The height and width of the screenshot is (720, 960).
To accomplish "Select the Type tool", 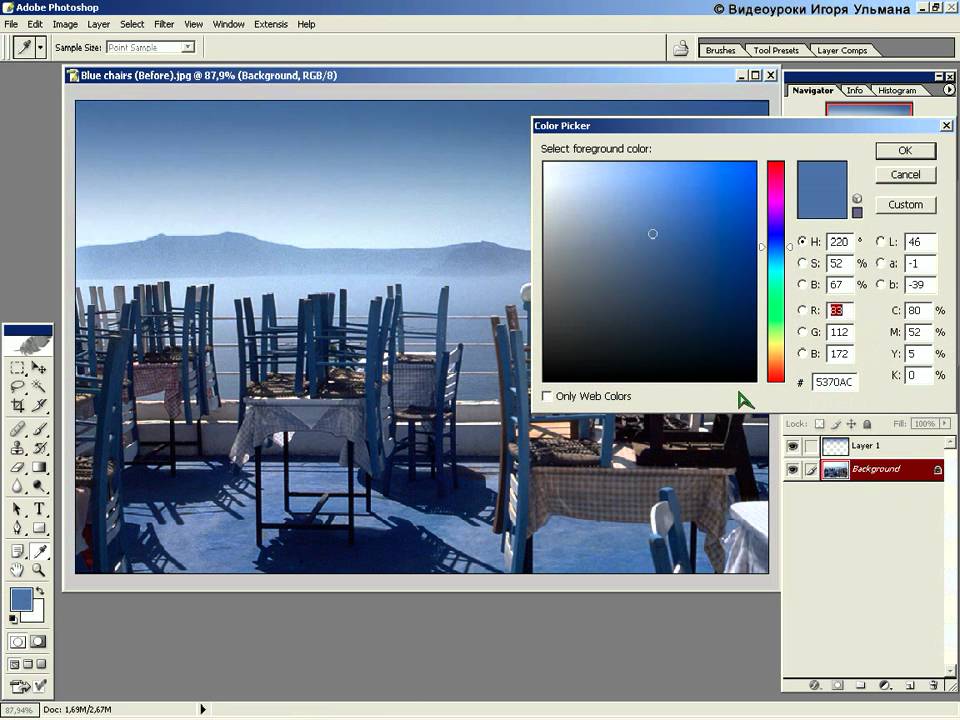I will 39,509.
